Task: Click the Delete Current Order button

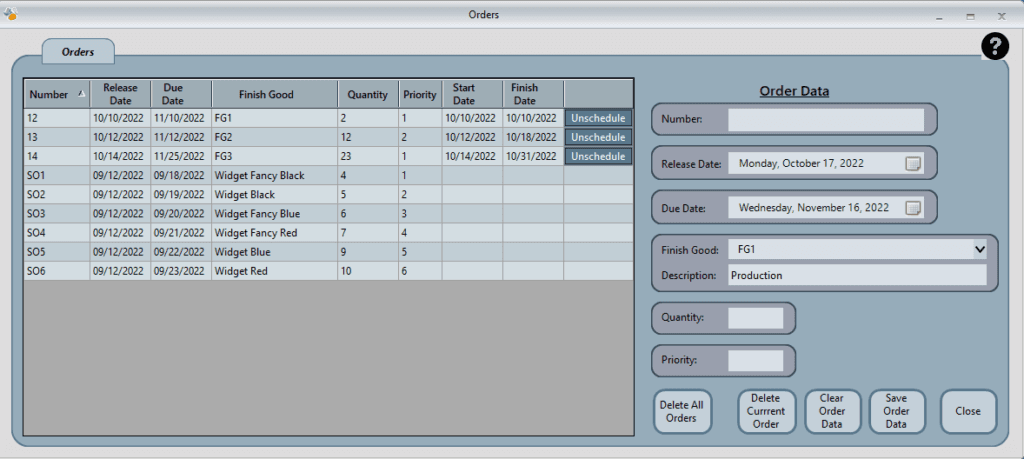Action: 766,411
